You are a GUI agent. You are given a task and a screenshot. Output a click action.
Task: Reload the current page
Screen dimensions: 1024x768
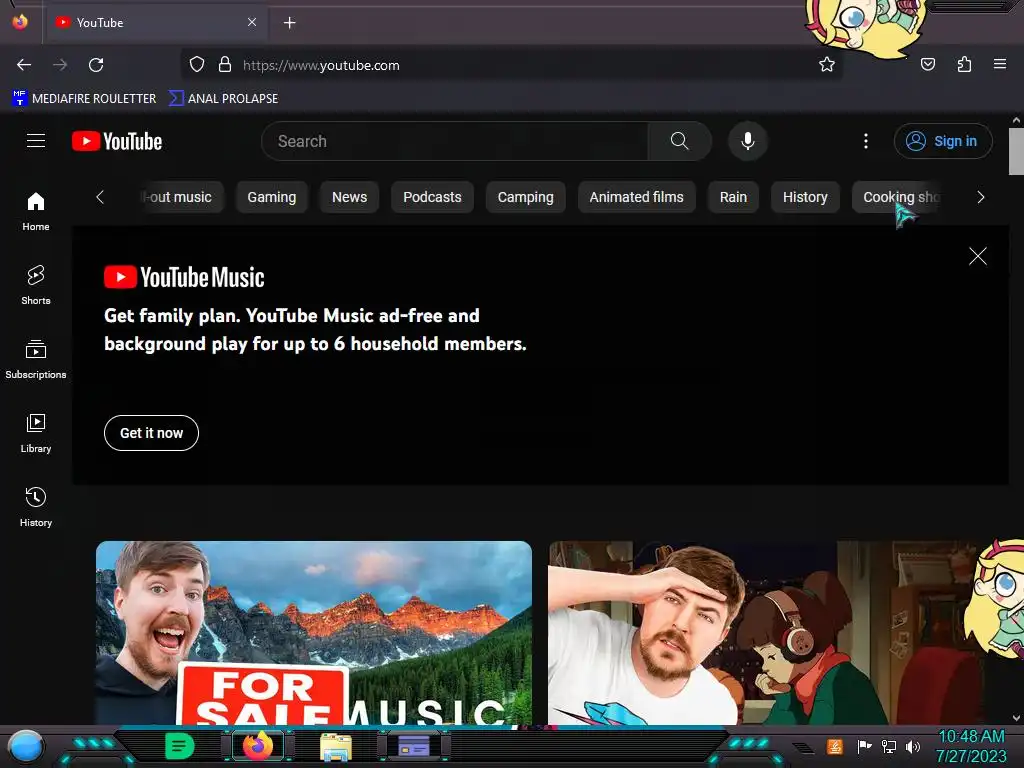click(96, 65)
